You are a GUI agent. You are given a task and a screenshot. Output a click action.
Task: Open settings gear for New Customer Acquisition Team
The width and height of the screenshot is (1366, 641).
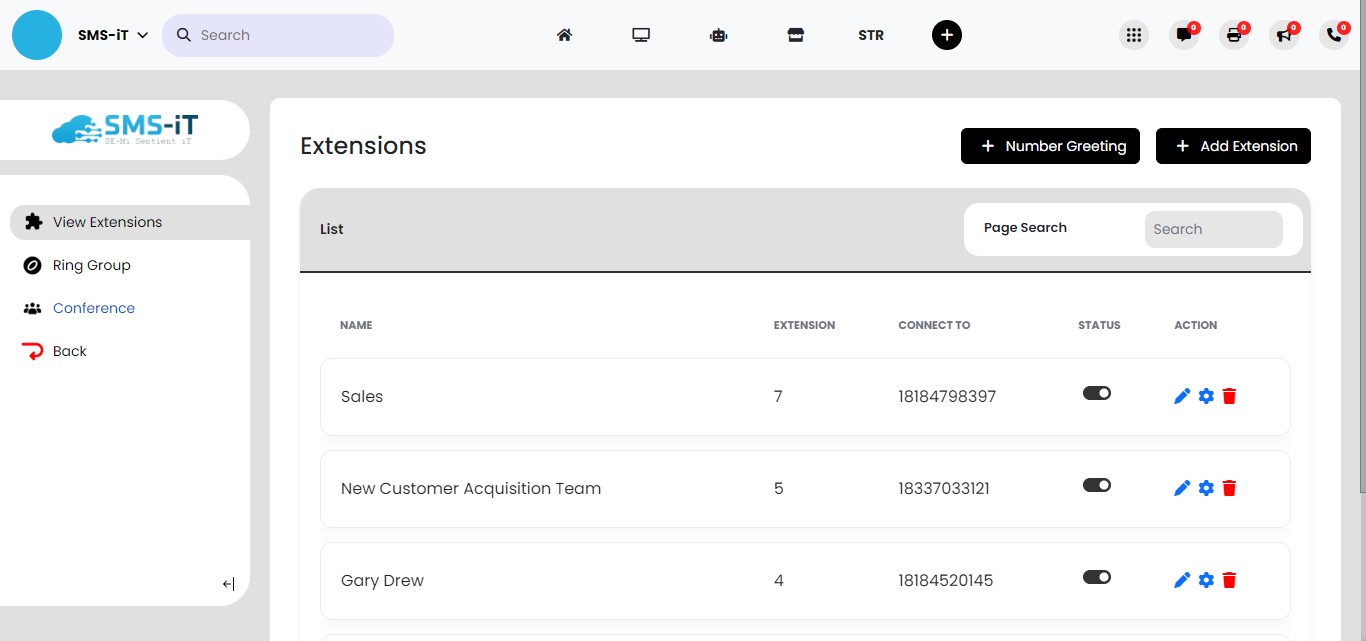[x=1206, y=488]
